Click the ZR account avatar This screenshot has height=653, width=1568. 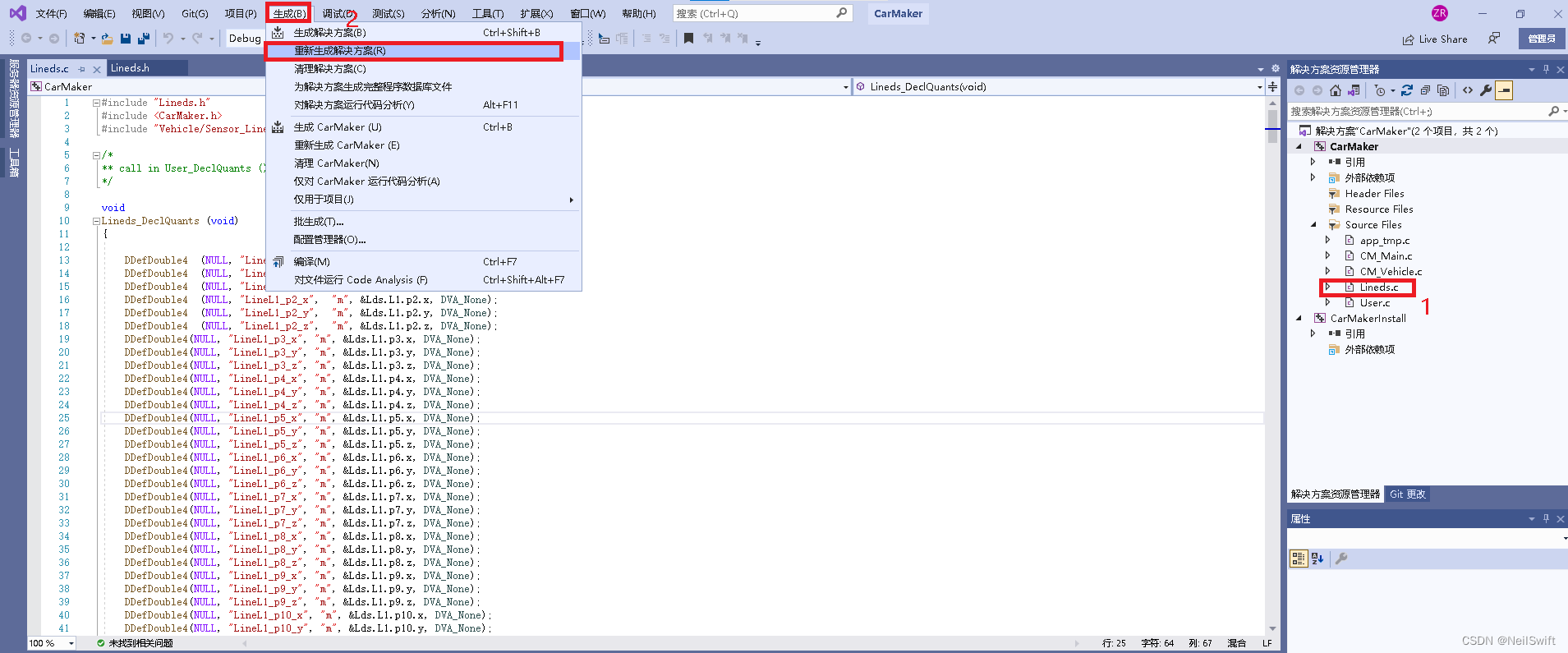coord(1439,13)
